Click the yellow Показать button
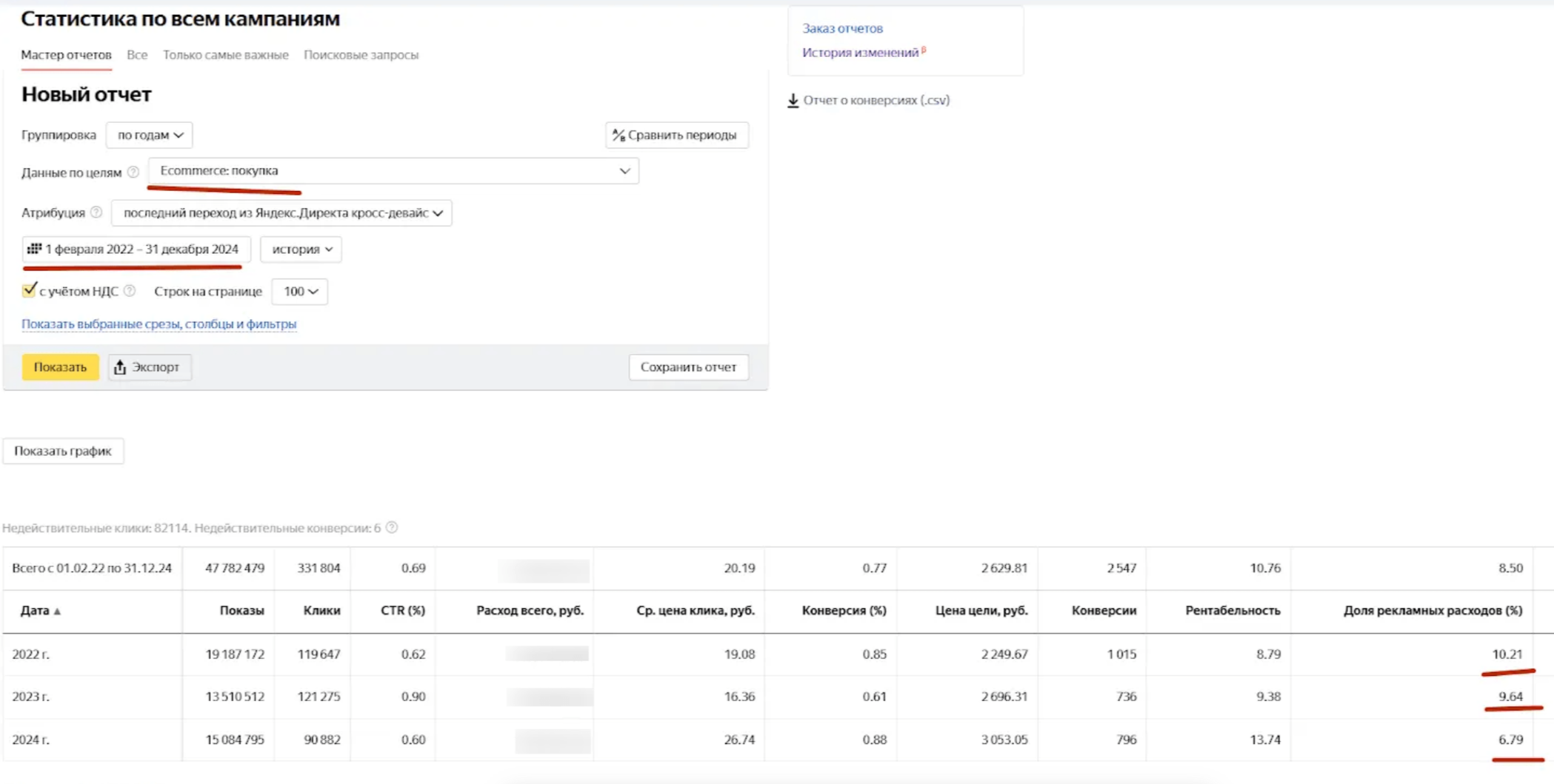Screen dimensions: 1554x784 (60, 367)
